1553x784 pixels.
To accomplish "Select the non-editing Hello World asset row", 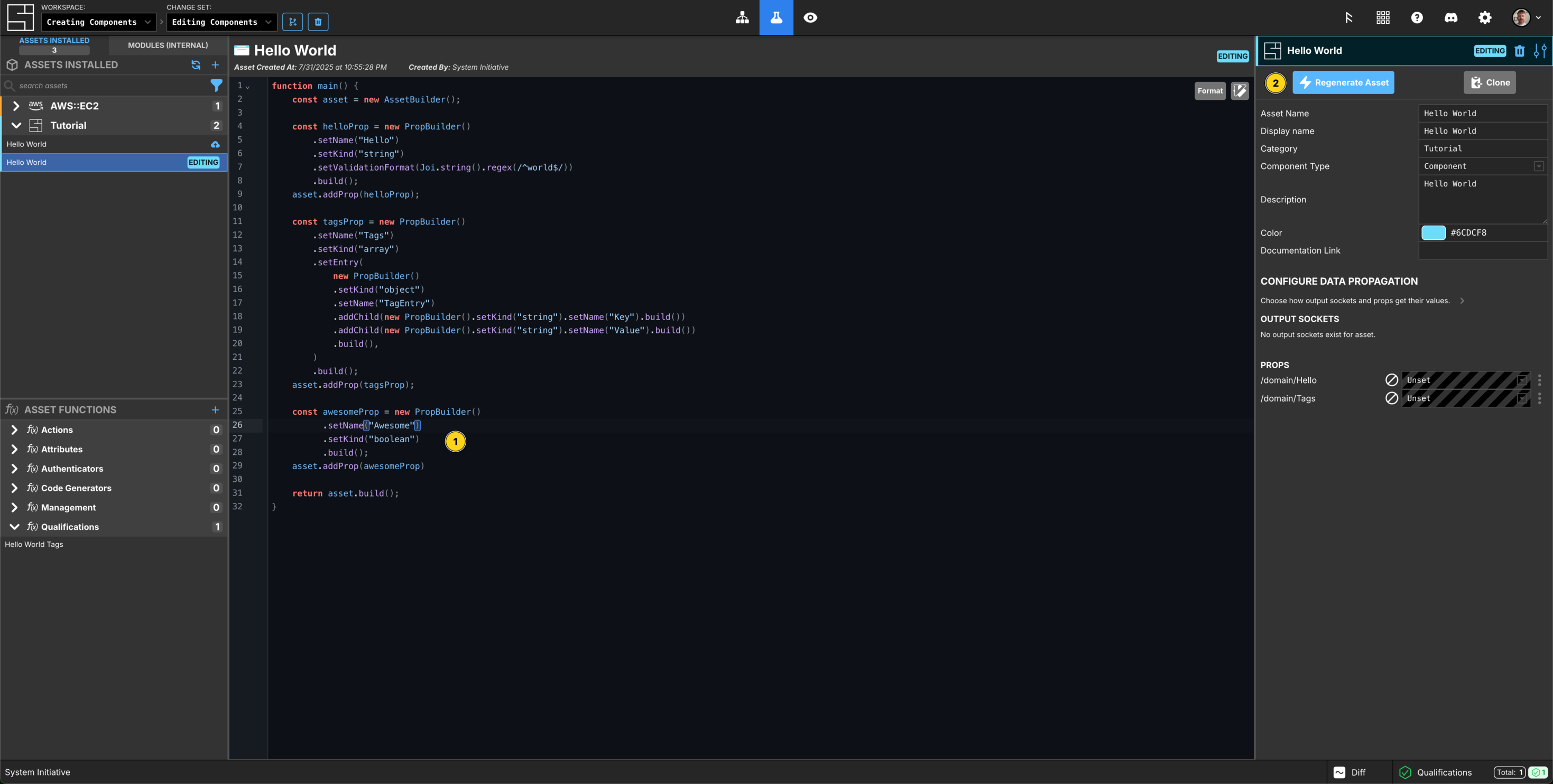I will tap(114, 144).
